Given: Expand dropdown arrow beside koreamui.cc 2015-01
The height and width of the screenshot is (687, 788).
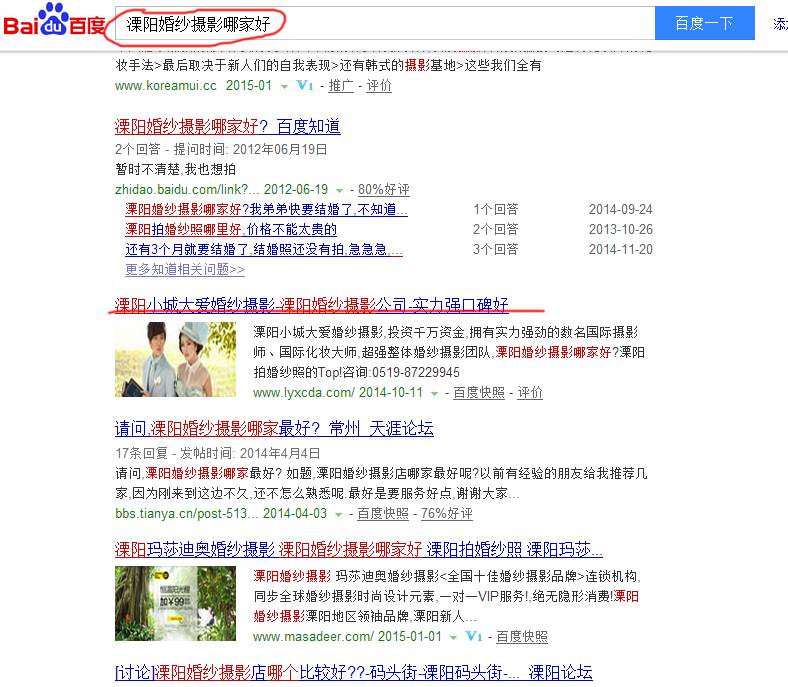Looking at the screenshot, I should coord(284,87).
